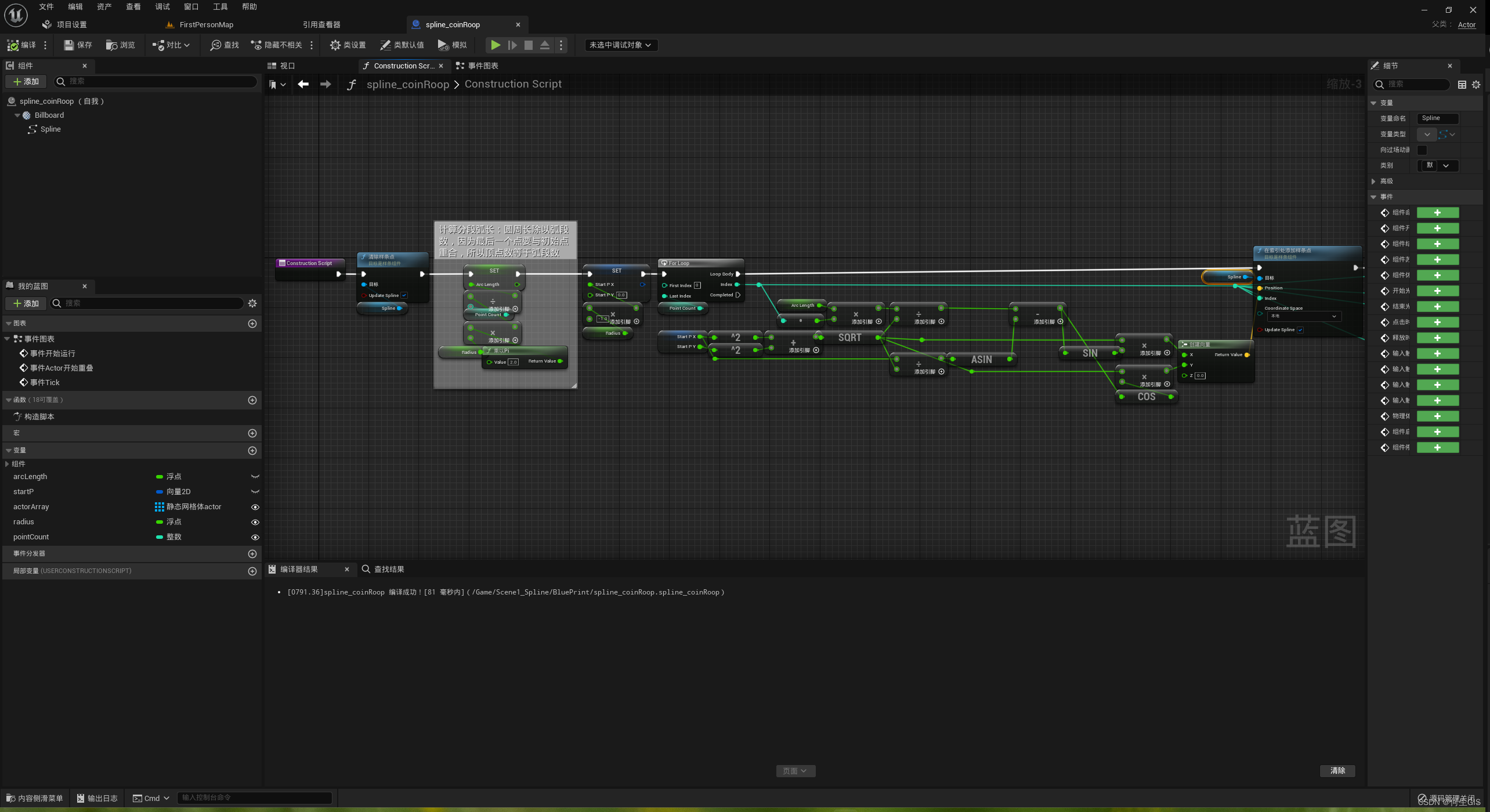
Task: Select Spline component in tree
Action: pos(50,129)
